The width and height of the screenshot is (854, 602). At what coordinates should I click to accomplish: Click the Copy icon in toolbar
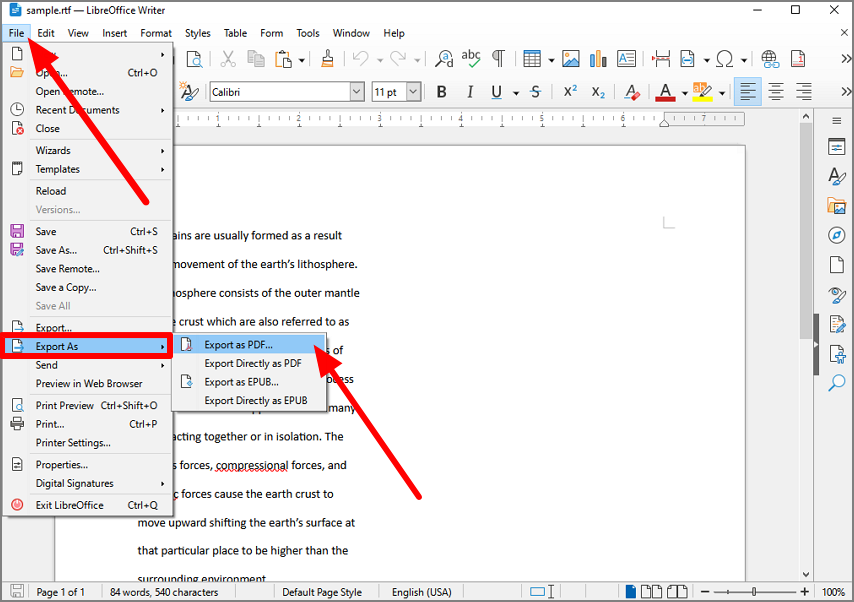tap(255, 59)
